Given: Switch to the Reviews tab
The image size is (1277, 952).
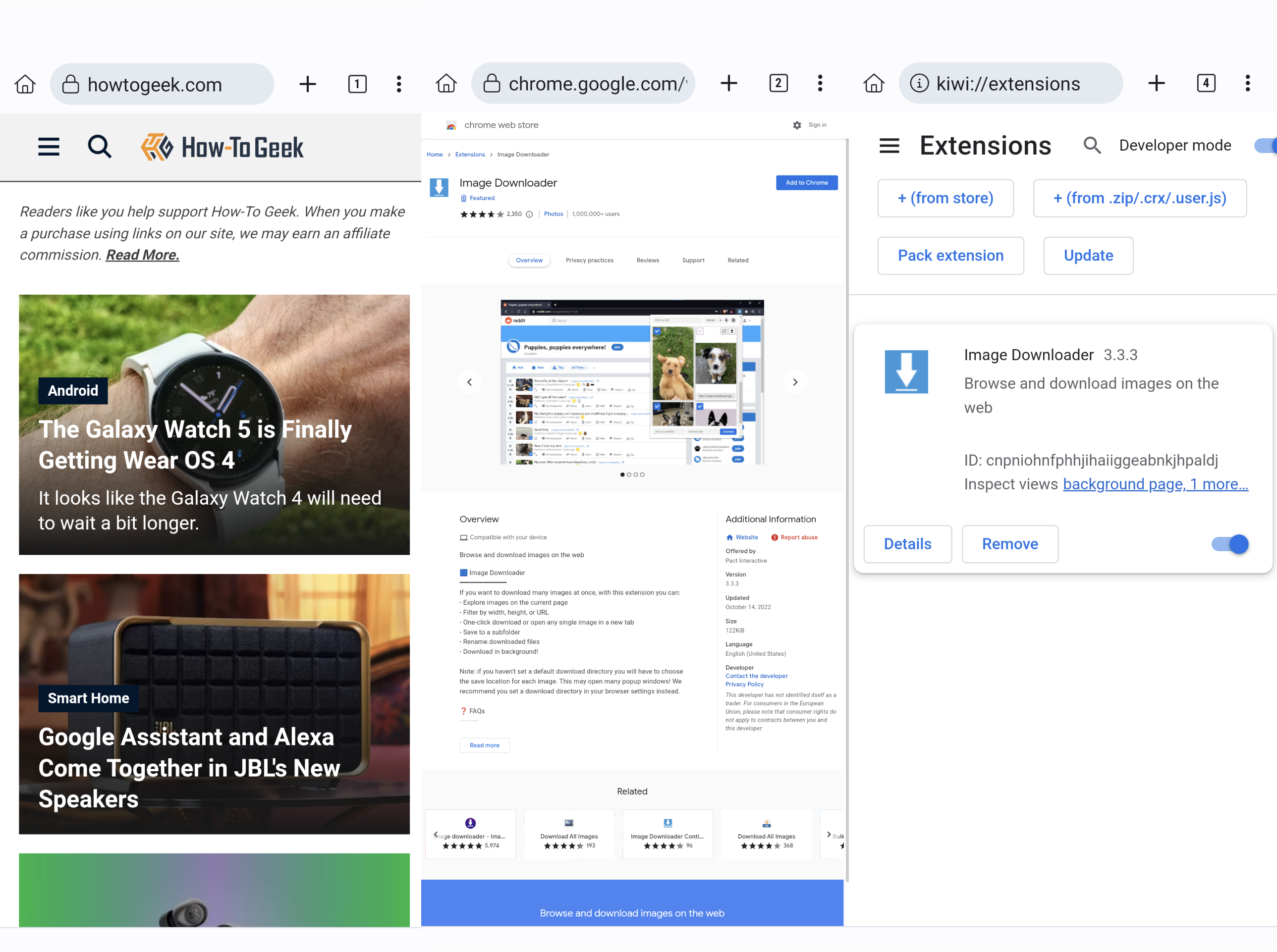Looking at the screenshot, I should coord(648,260).
